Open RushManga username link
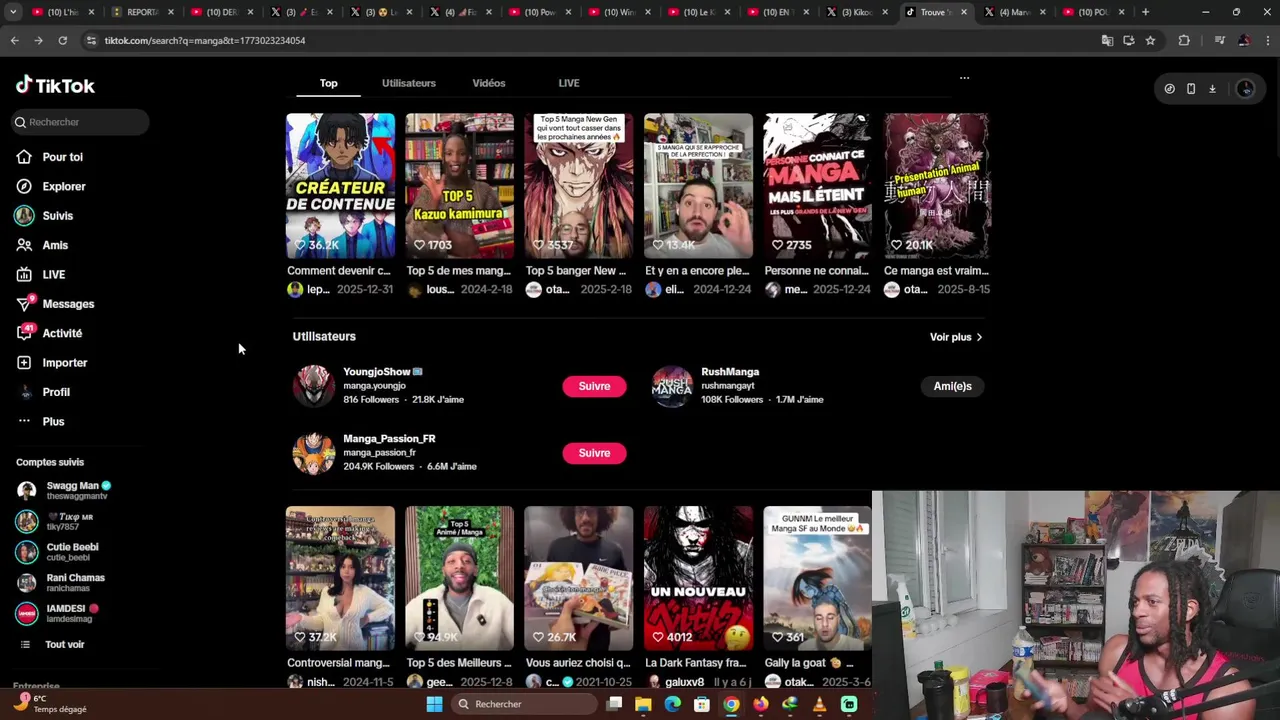The image size is (1280, 720). click(730, 372)
